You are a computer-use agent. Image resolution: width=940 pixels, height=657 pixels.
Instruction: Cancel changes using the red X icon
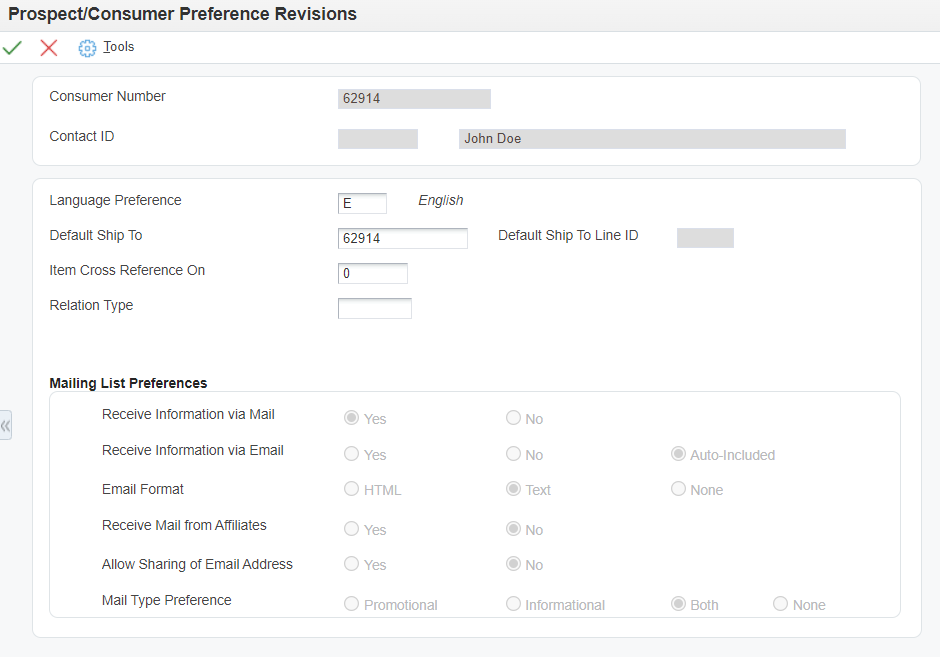(48, 47)
